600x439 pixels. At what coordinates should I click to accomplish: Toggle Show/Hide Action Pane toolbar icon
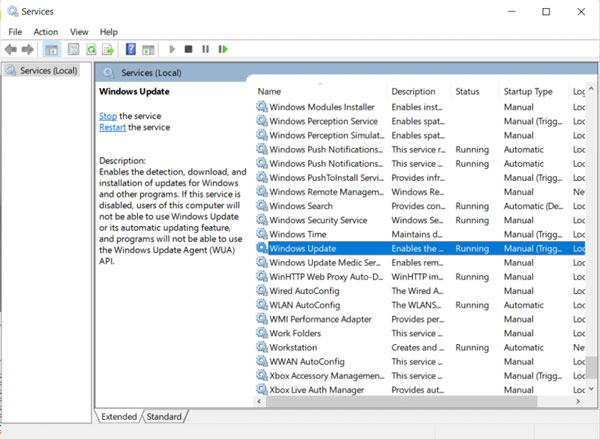148,49
